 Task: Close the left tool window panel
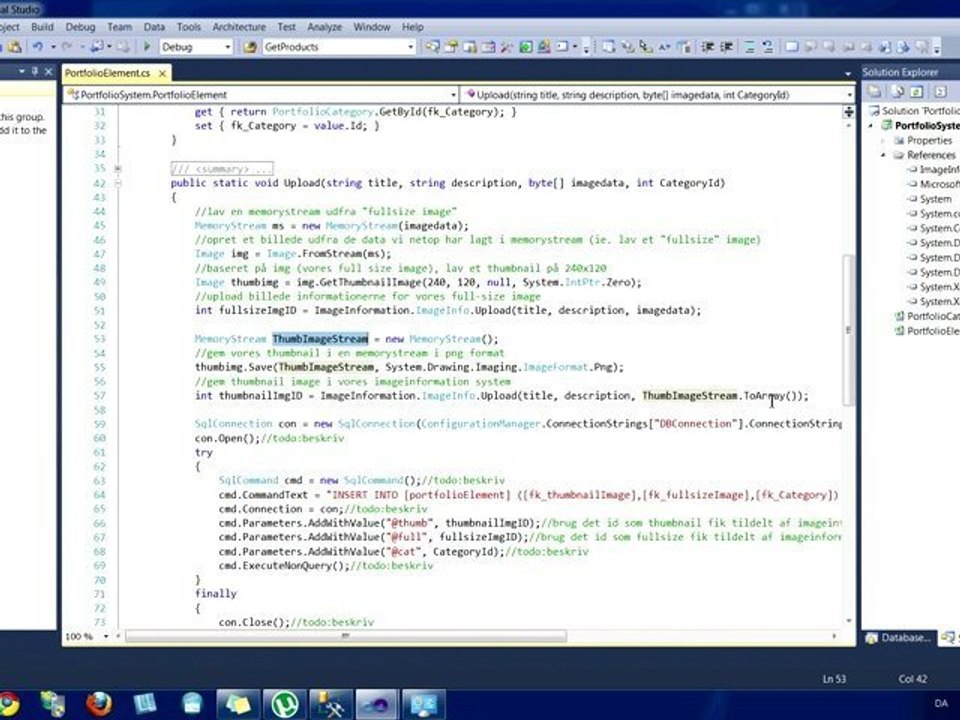tap(48, 72)
